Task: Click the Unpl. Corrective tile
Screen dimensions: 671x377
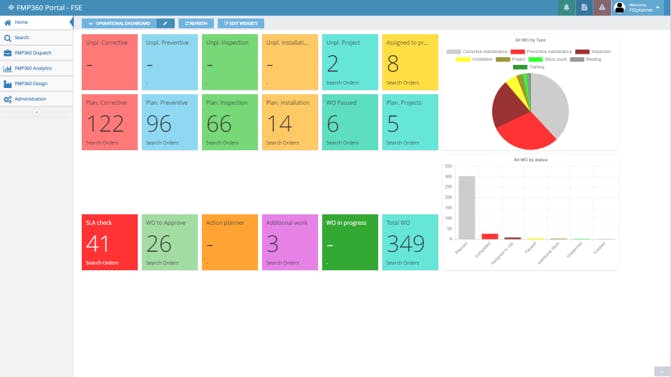Action: [110, 62]
